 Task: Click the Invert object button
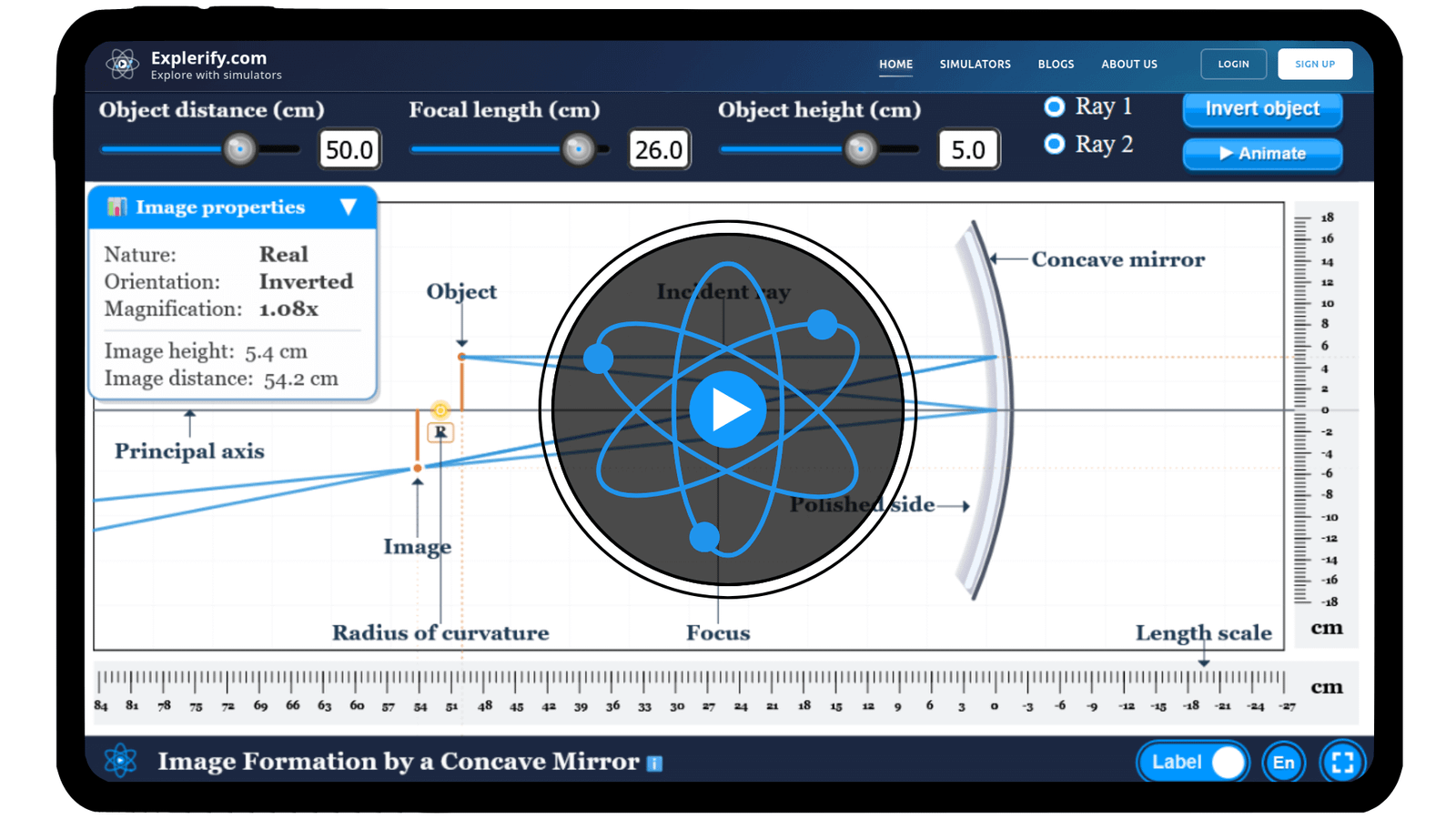click(1262, 109)
